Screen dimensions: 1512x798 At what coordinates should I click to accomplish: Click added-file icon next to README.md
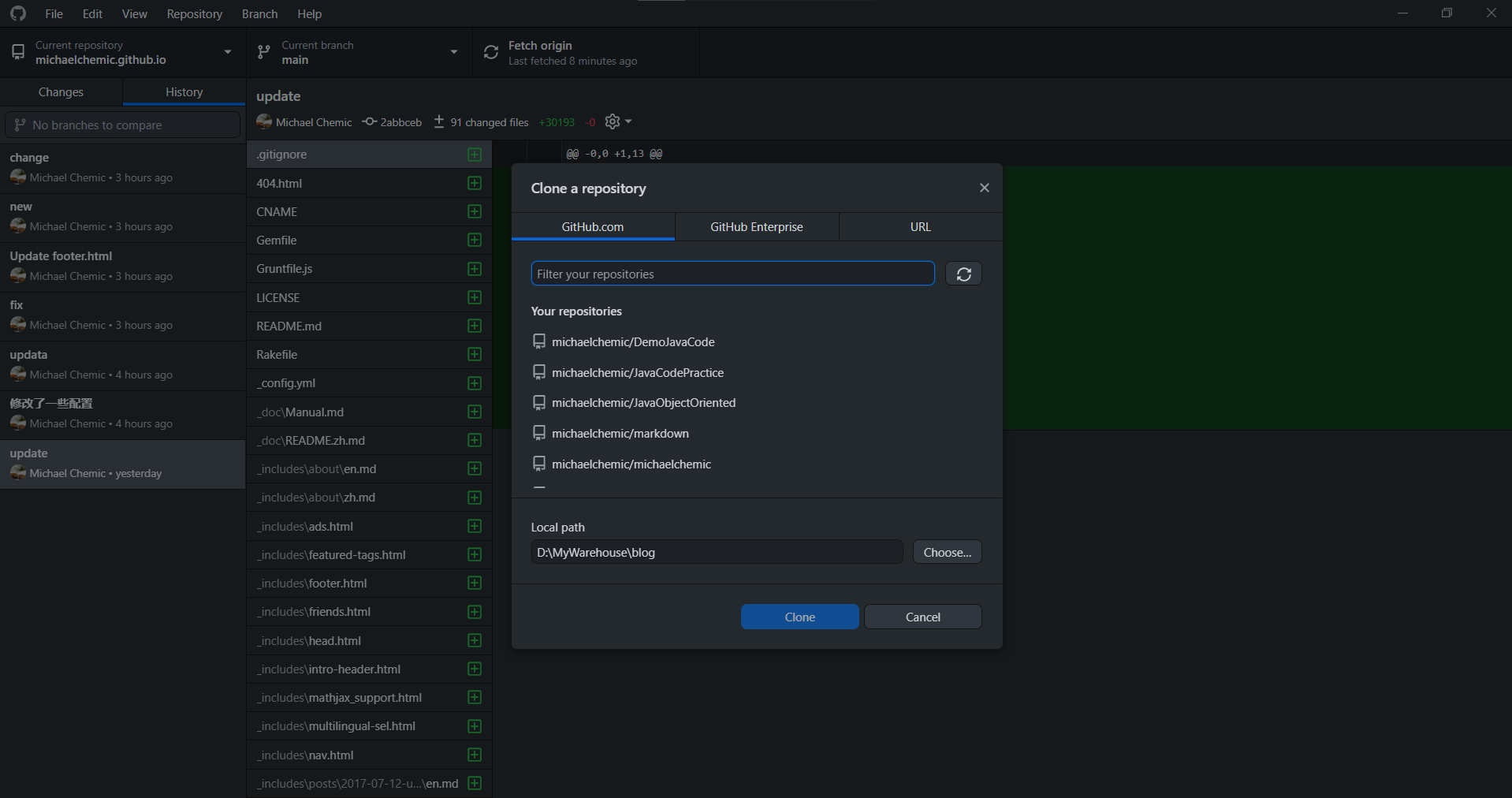[475, 326]
